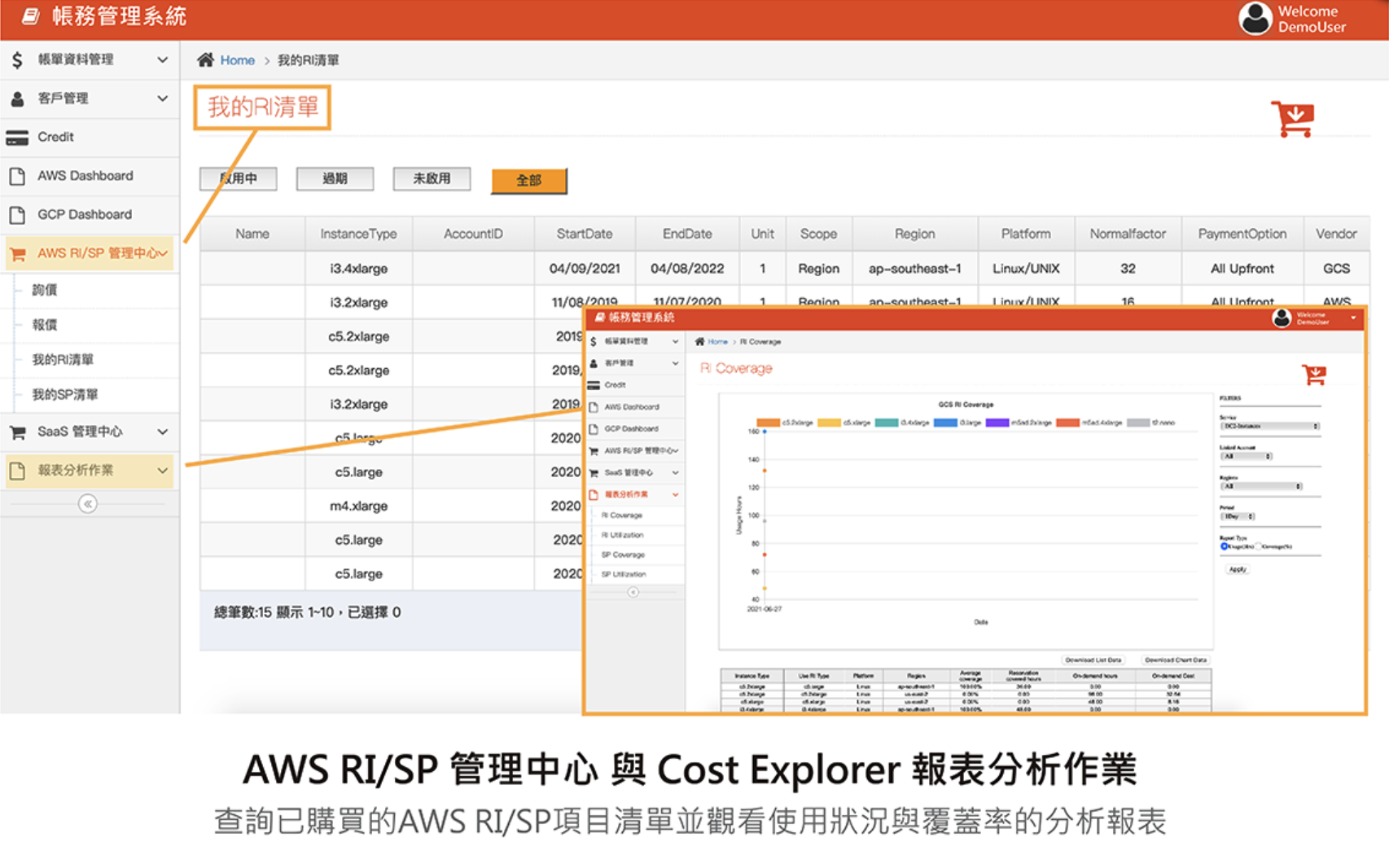Click the cart icon beside AWS RI/SP 管理中心
The image size is (1389, 868).
pos(17,254)
